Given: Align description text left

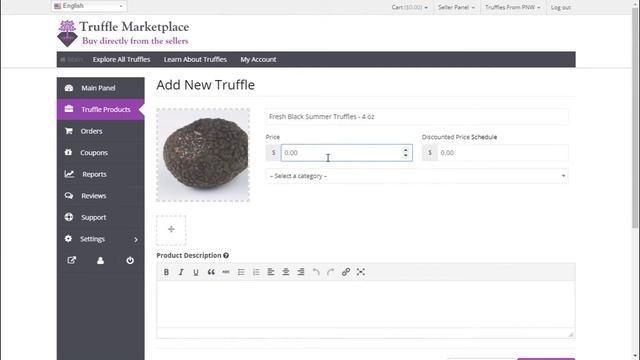Looking at the screenshot, I should point(271,272).
